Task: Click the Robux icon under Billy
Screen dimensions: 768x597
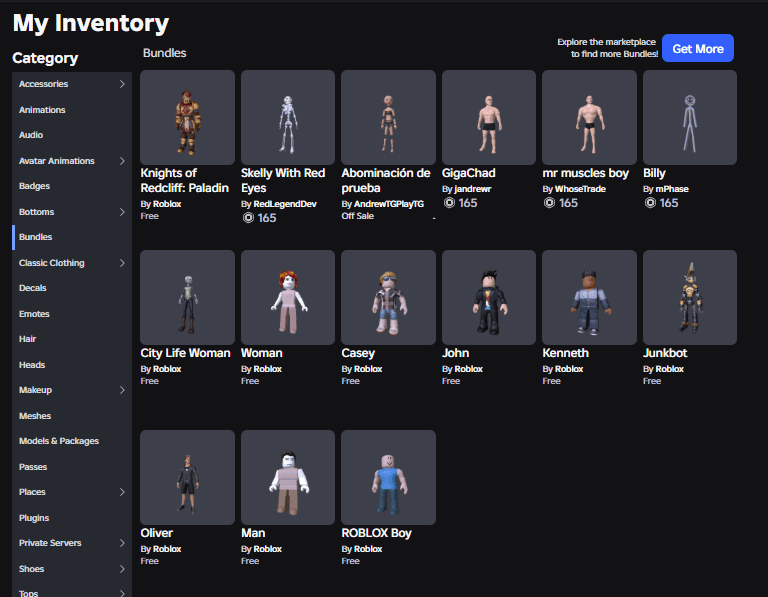Action: tap(650, 203)
